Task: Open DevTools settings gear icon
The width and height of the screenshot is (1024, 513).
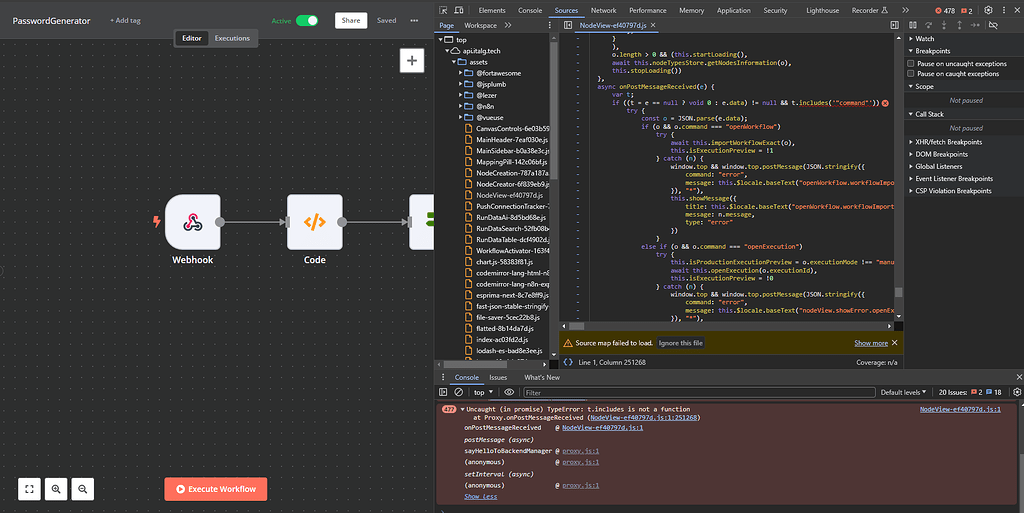Action: click(x=988, y=10)
